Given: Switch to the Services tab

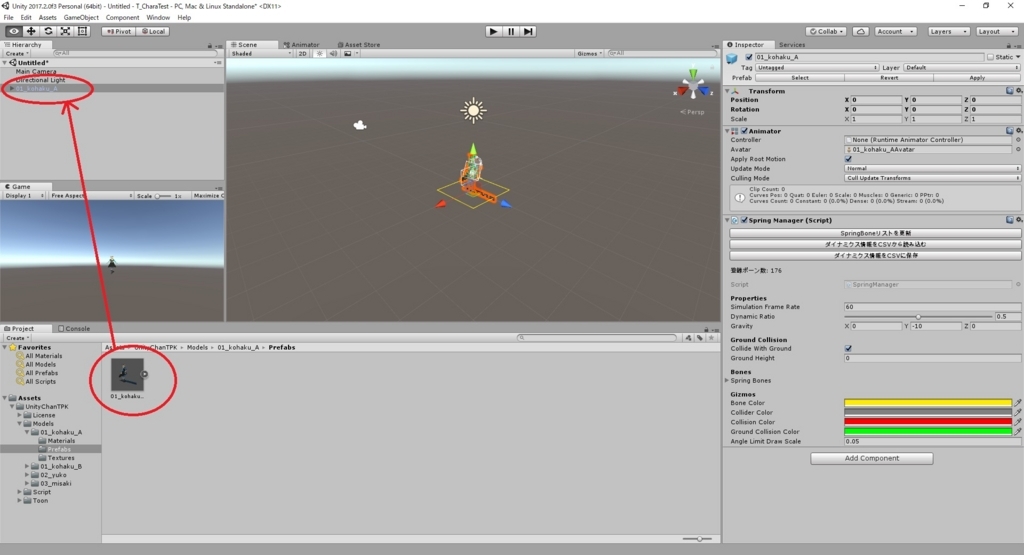Looking at the screenshot, I should tap(792, 44).
